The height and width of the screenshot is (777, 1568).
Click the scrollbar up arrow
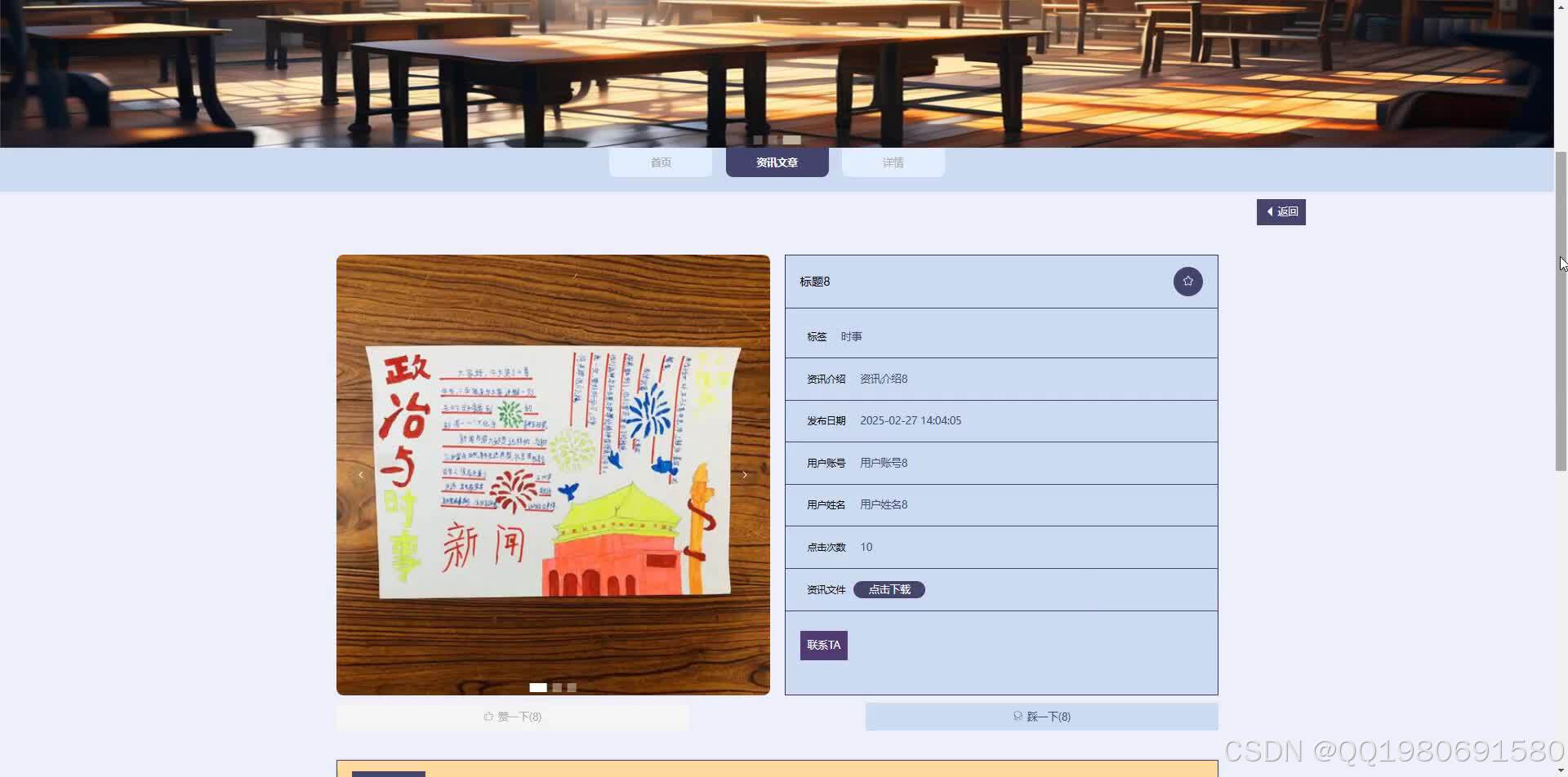(1561, 7)
